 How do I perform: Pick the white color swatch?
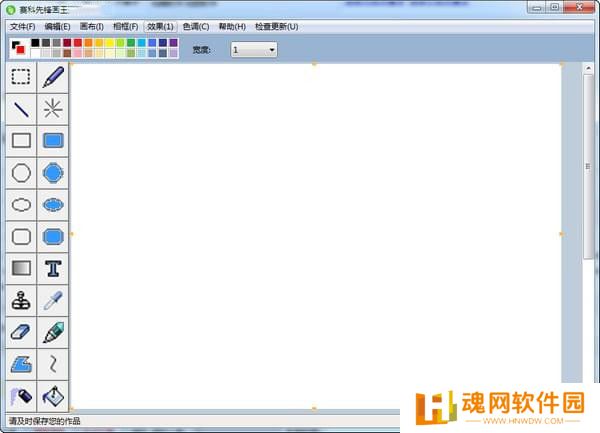tap(35, 53)
